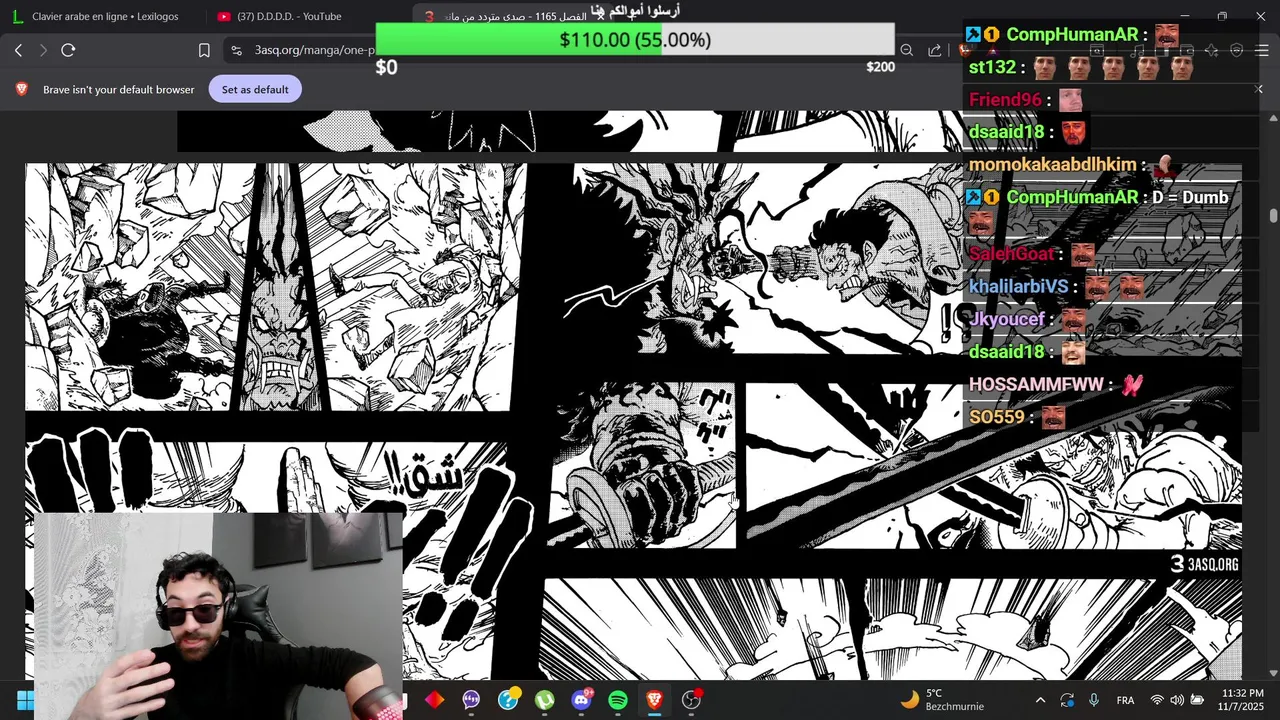Open the weather widget showing 5°C
This screenshot has height=720, width=1280.
click(x=942, y=700)
